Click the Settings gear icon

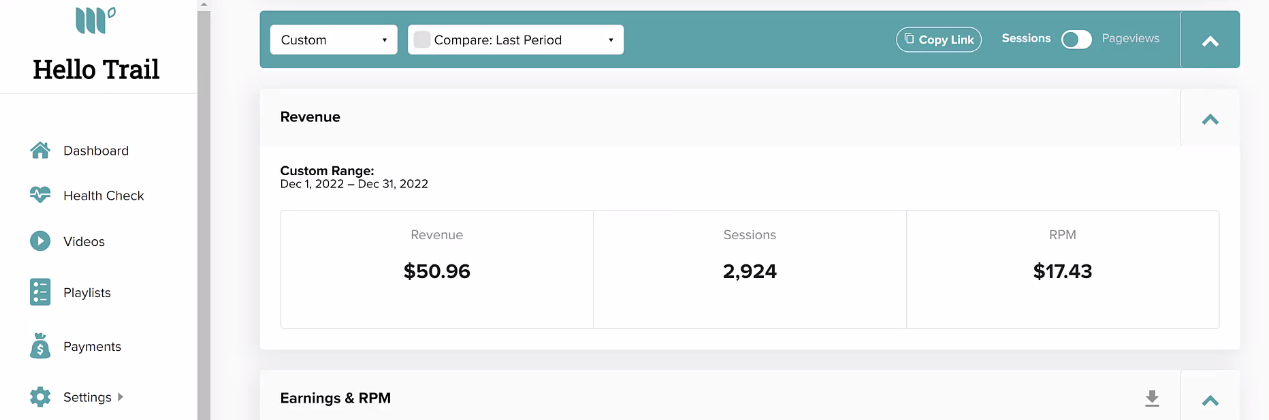[x=40, y=397]
